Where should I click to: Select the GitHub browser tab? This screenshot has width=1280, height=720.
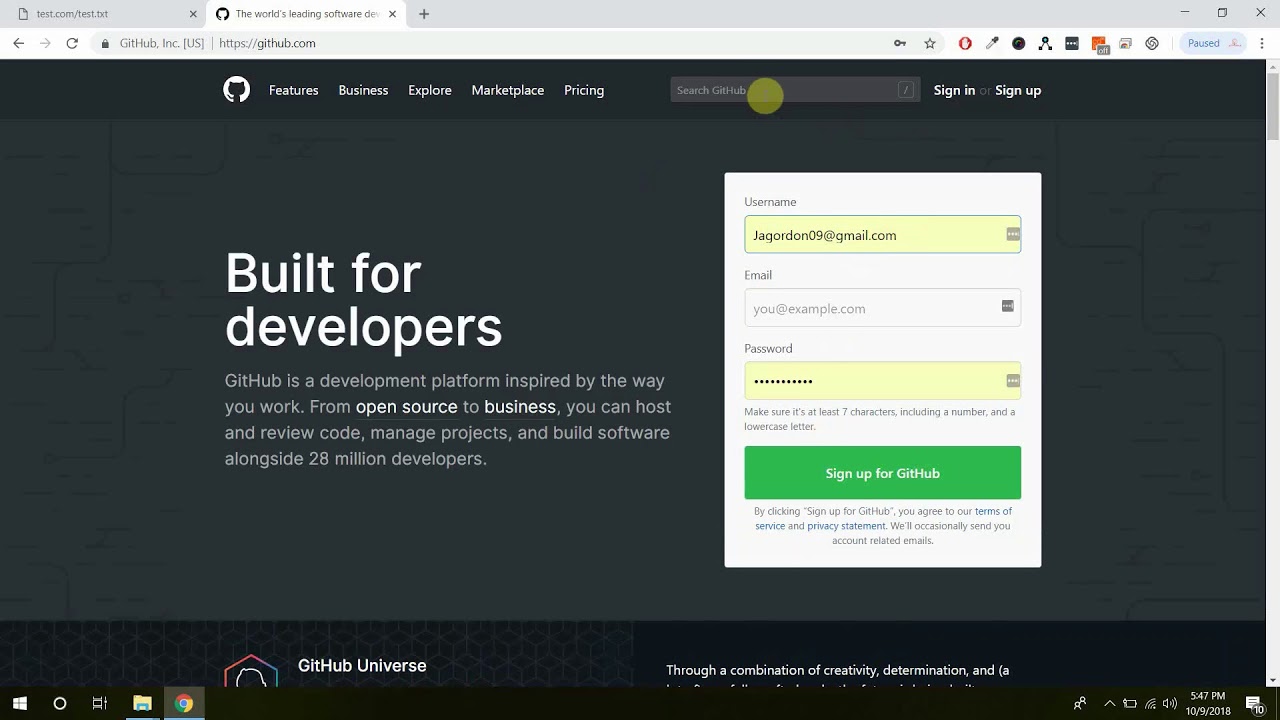pyautogui.click(x=305, y=14)
